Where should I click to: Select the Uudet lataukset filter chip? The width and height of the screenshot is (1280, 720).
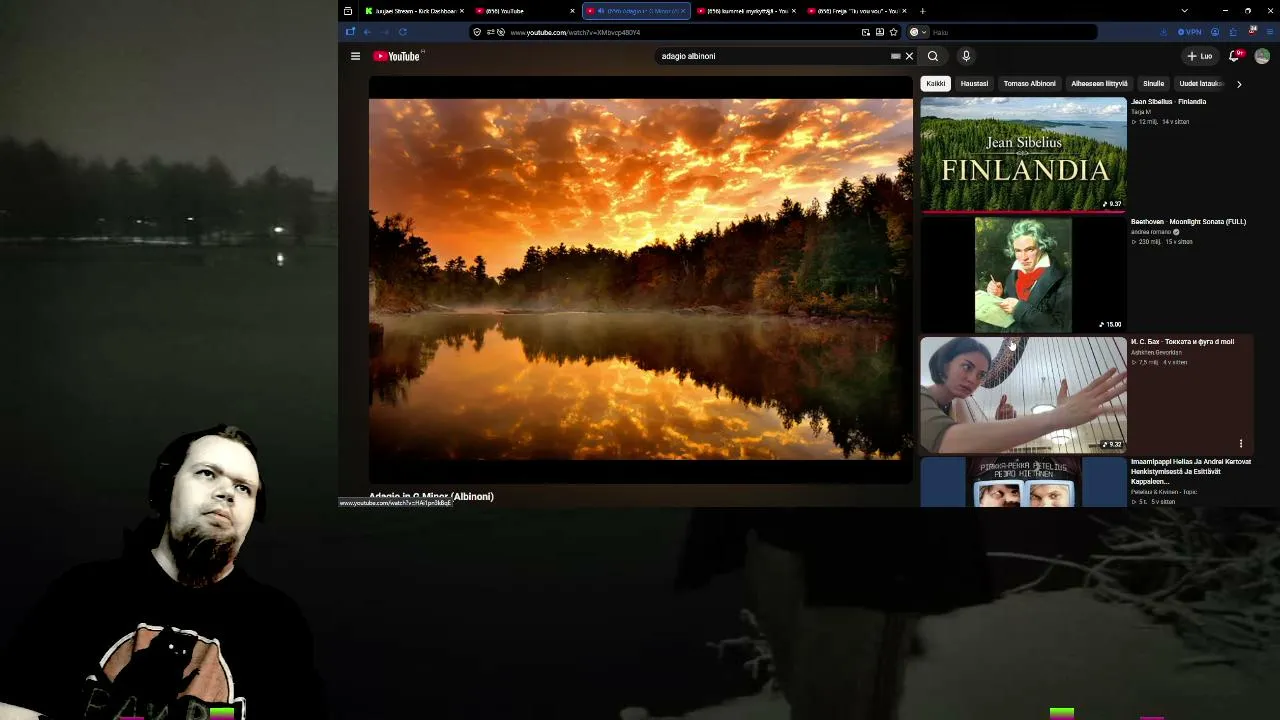[x=1200, y=84]
